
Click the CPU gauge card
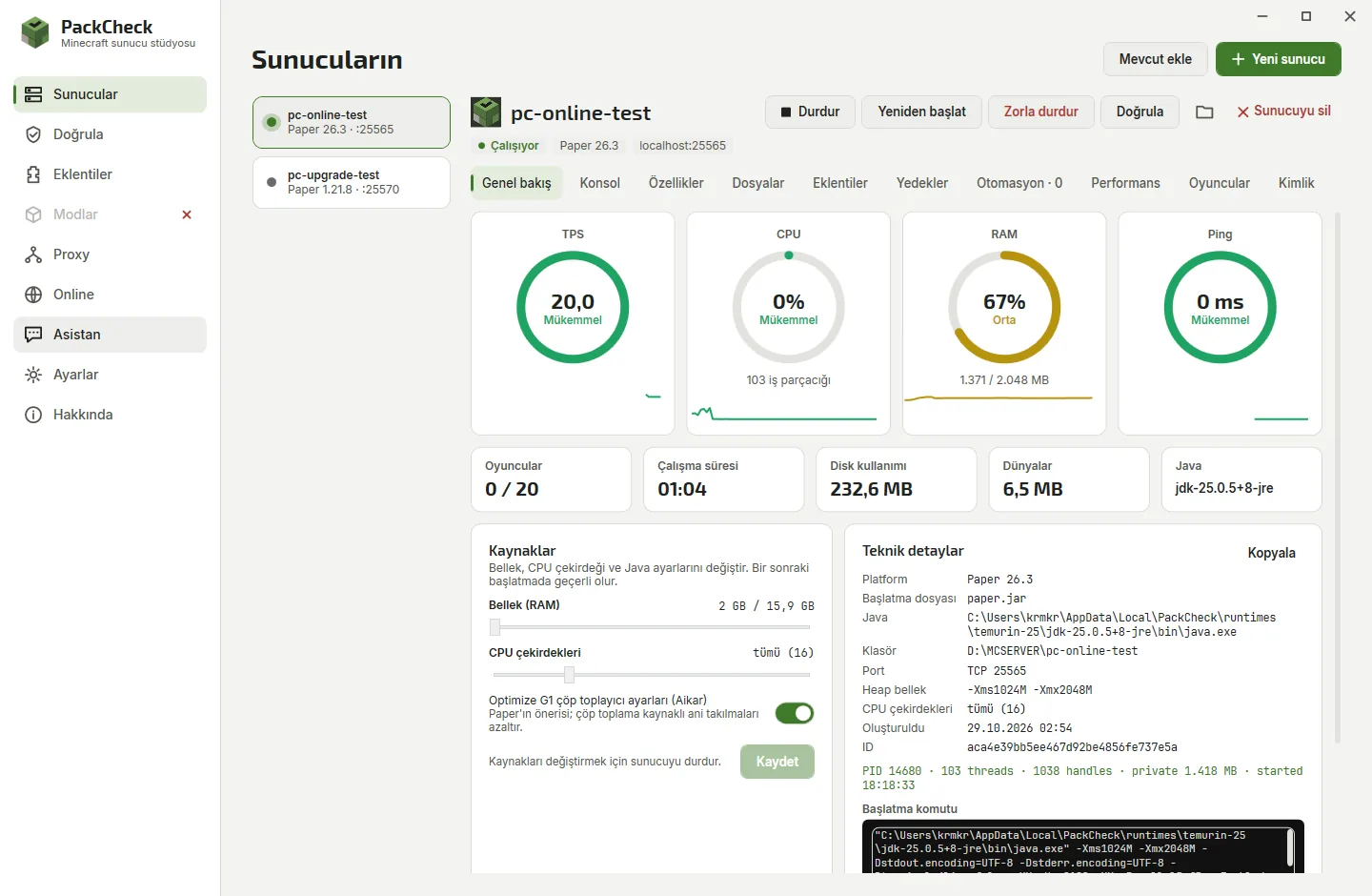[788, 323]
